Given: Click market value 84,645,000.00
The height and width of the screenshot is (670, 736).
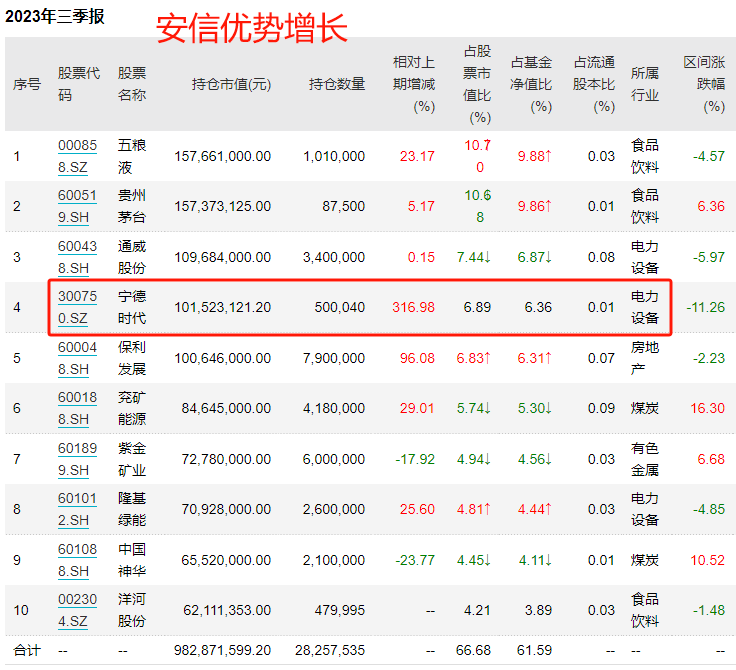Looking at the screenshot, I should [x=226, y=408].
